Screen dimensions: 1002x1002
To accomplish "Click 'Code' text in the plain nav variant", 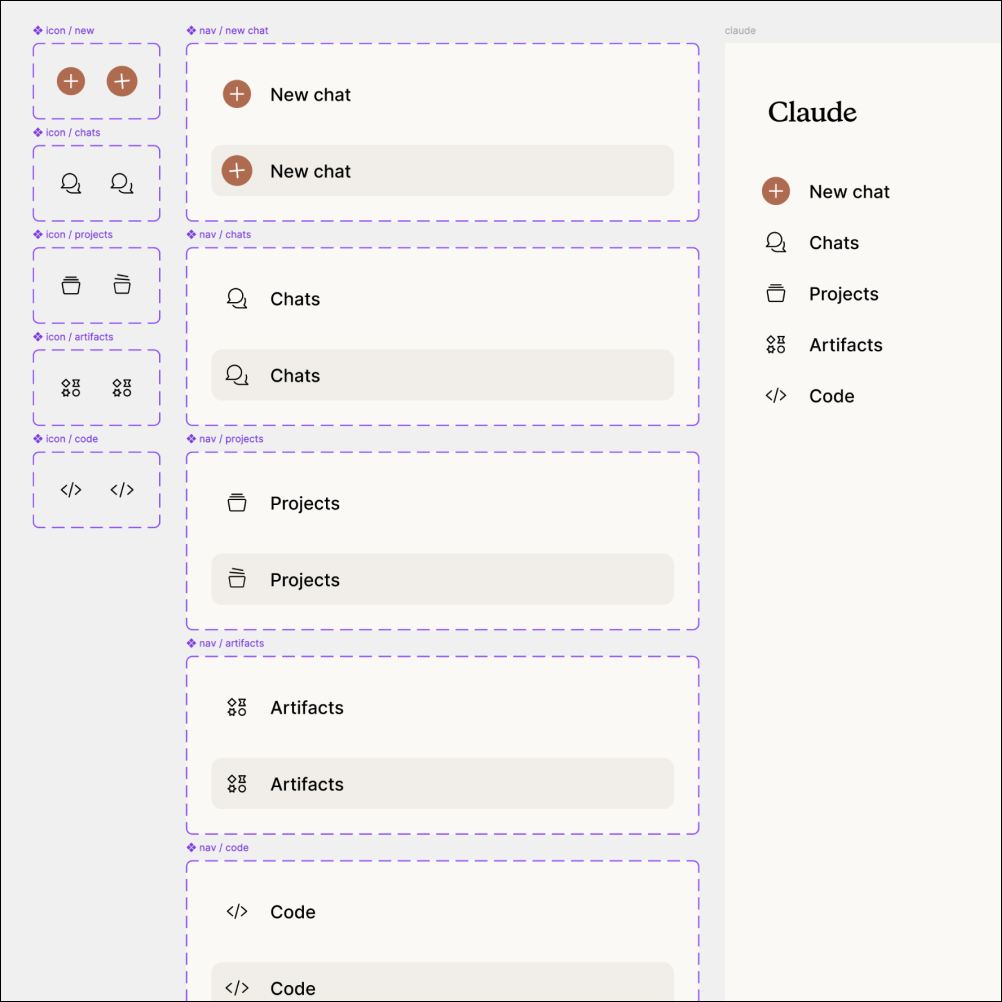I will (x=293, y=913).
